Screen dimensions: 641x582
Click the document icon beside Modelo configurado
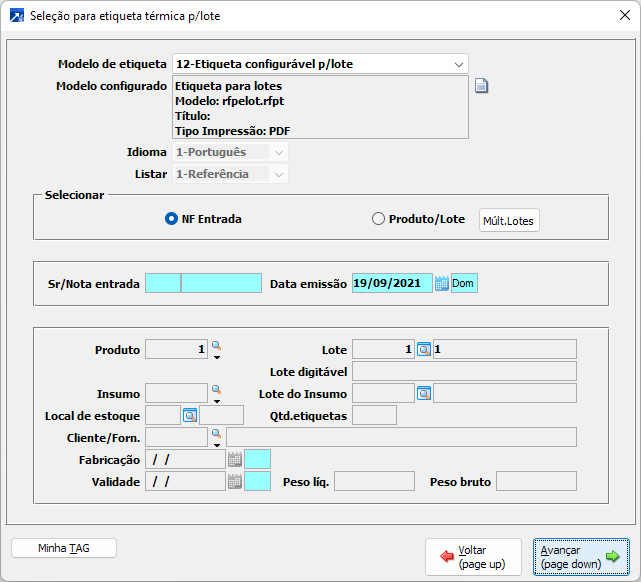click(481, 86)
